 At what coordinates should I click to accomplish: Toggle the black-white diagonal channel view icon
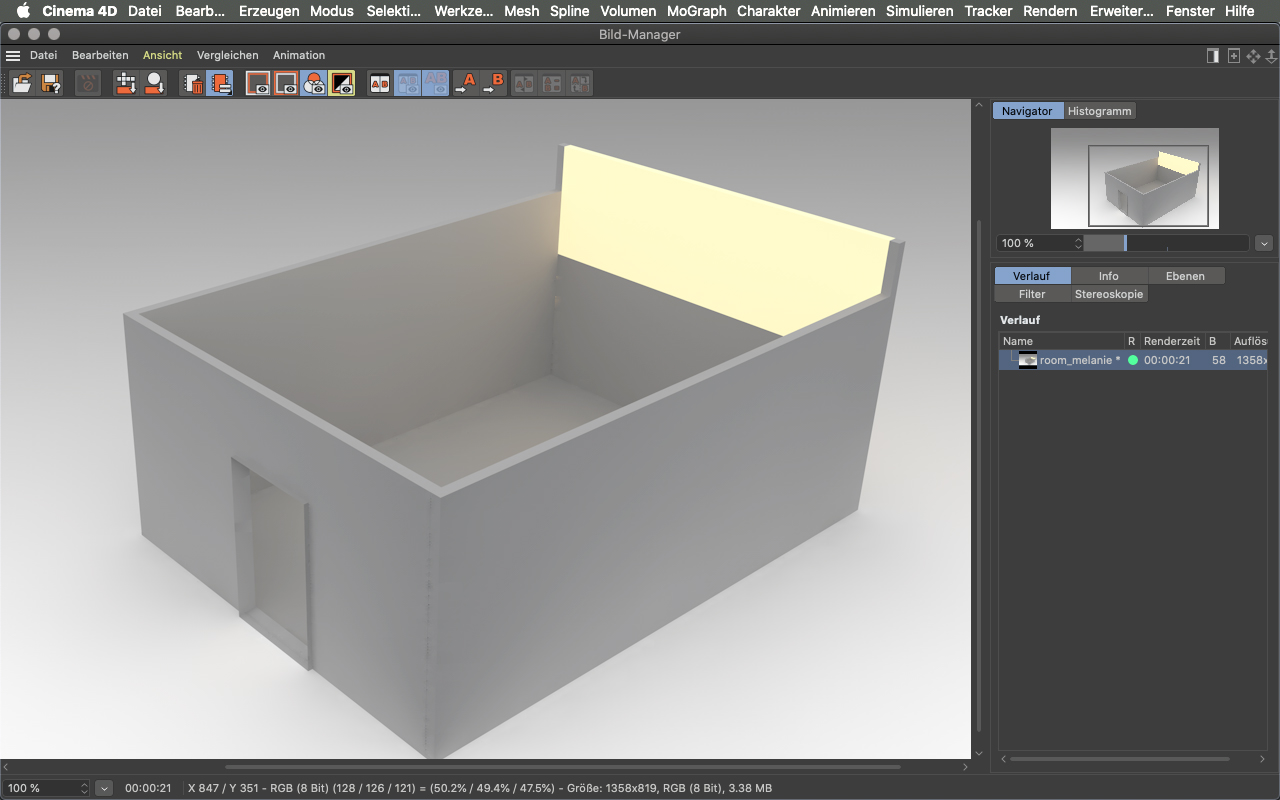click(342, 84)
